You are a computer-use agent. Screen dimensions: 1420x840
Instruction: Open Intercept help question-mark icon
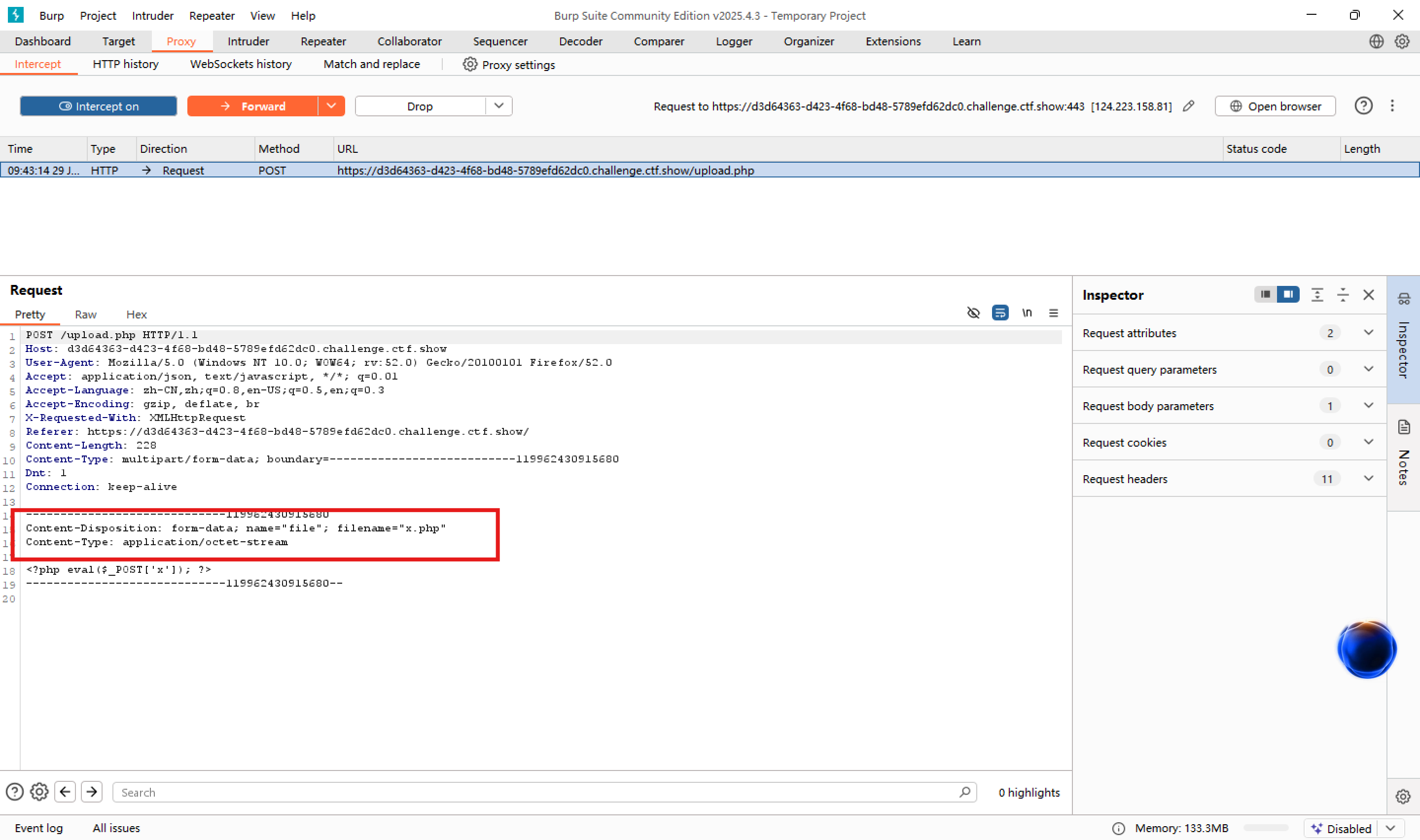(x=1363, y=106)
